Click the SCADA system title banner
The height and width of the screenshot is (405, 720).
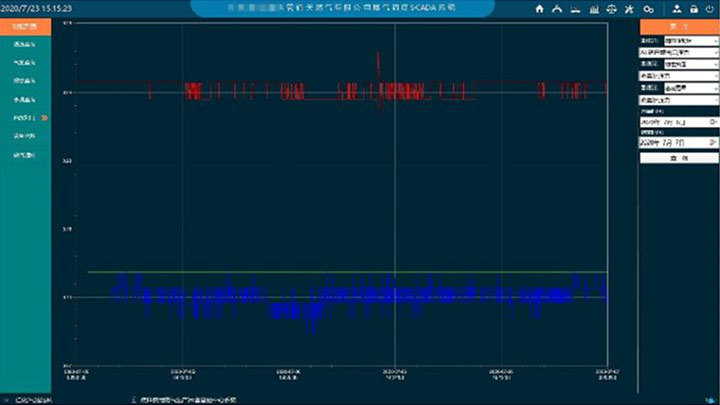point(343,8)
